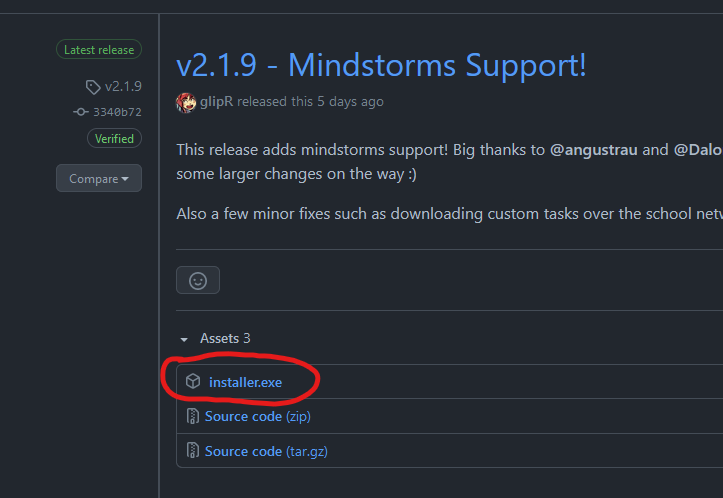Click the tag icon beside v2.1.9
The image size is (723, 498).
coord(93,87)
